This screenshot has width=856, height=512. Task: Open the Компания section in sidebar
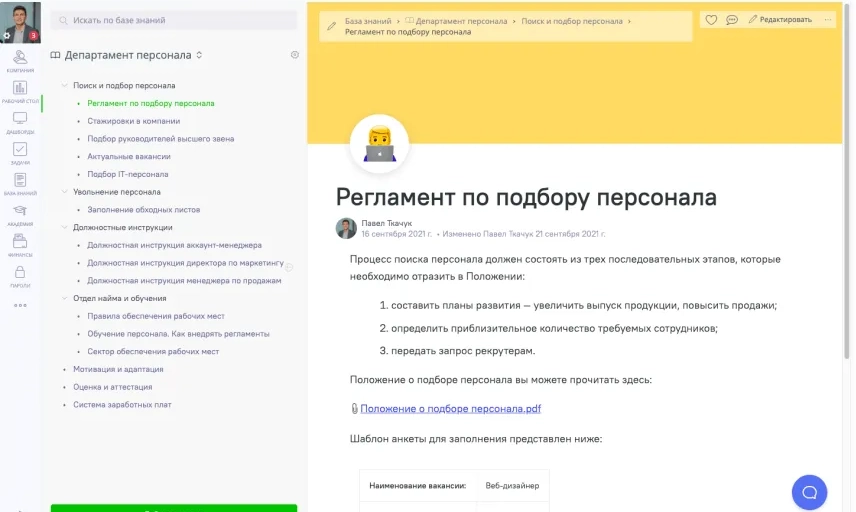pos(20,60)
